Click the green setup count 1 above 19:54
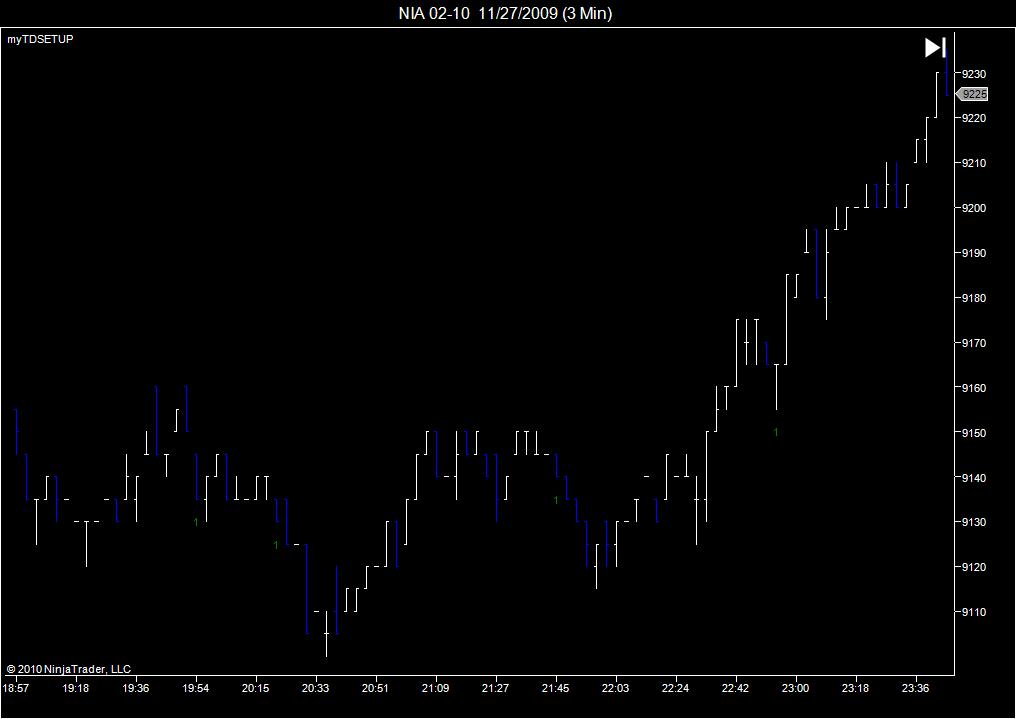This screenshot has width=1016, height=719. tap(196, 522)
